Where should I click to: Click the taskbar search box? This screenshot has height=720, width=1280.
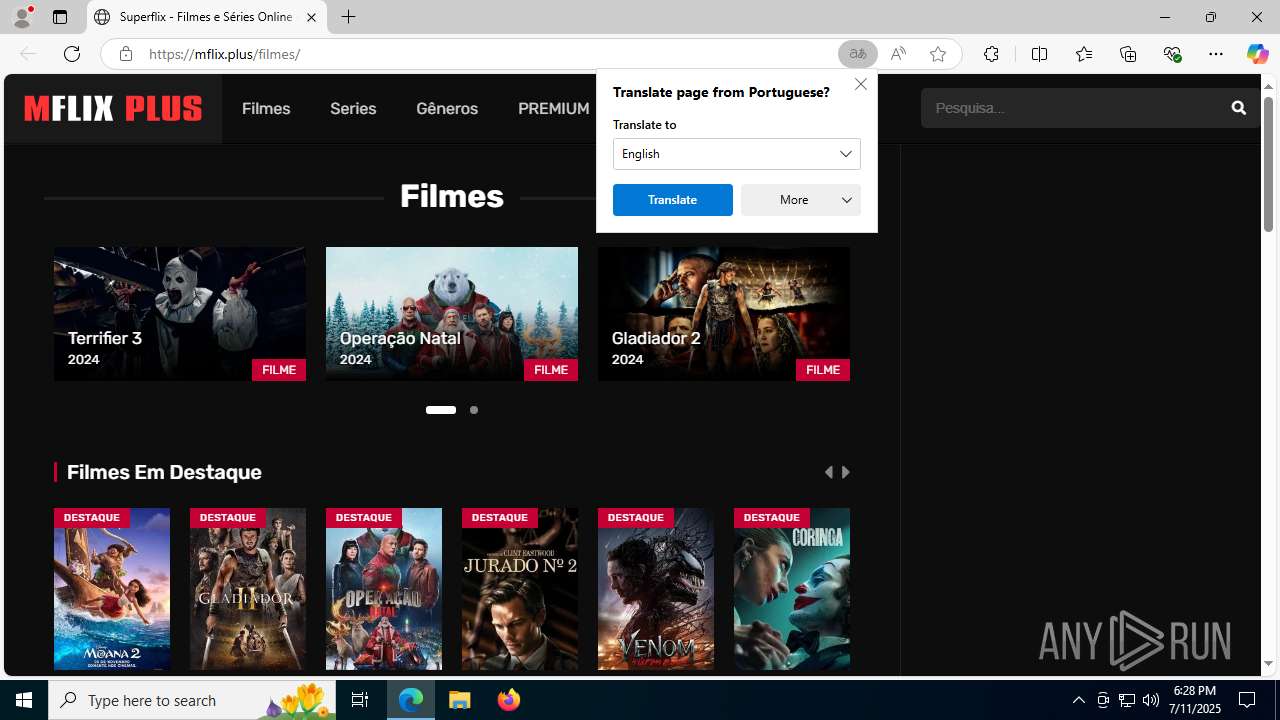click(x=192, y=700)
